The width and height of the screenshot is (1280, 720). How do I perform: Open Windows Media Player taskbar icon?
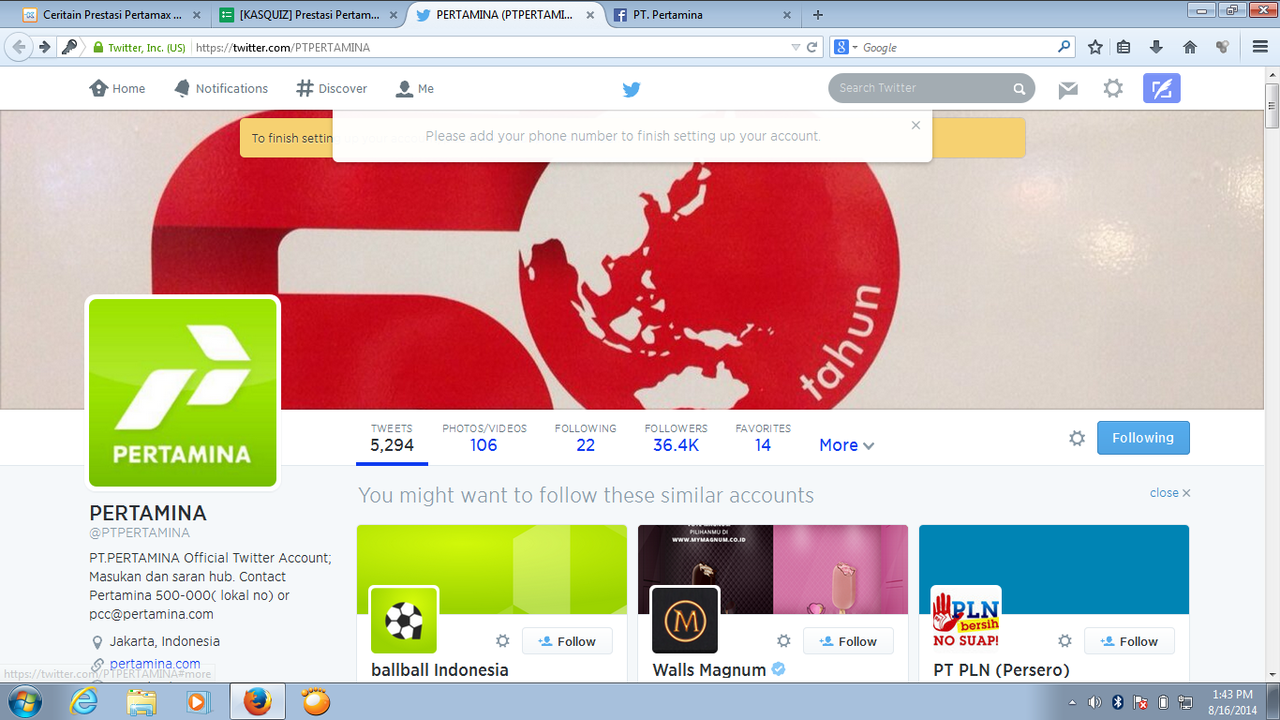pyautogui.click(x=197, y=702)
